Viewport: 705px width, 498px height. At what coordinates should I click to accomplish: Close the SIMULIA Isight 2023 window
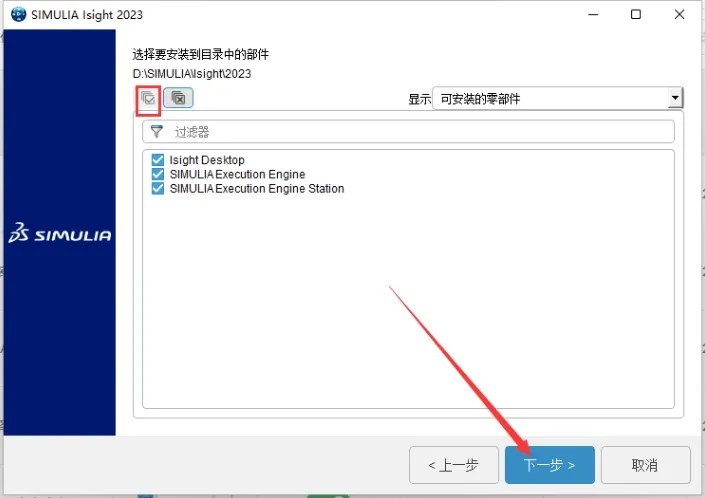pyautogui.click(x=679, y=14)
